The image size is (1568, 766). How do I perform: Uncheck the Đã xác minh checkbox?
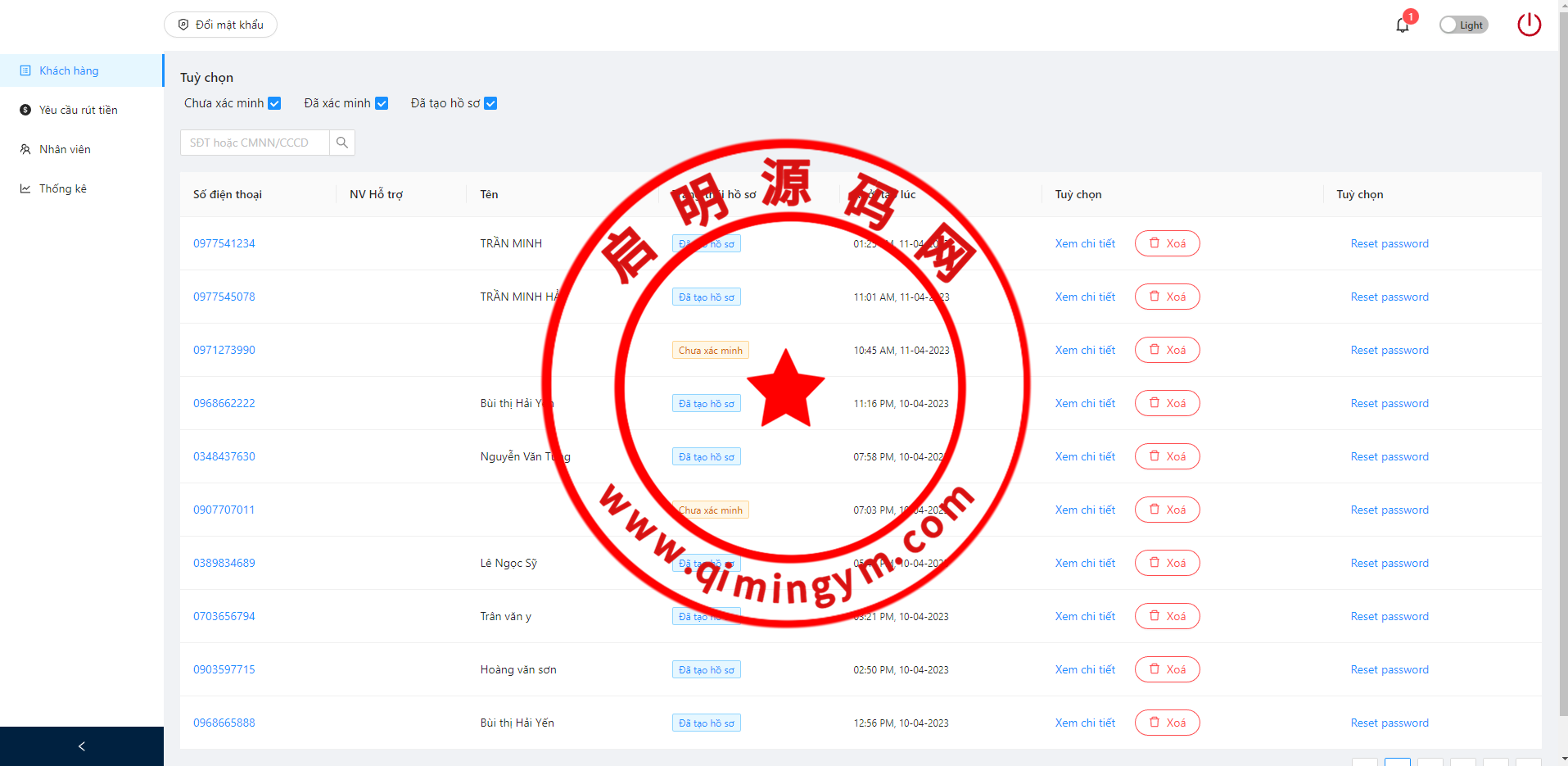pyautogui.click(x=382, y=103)
